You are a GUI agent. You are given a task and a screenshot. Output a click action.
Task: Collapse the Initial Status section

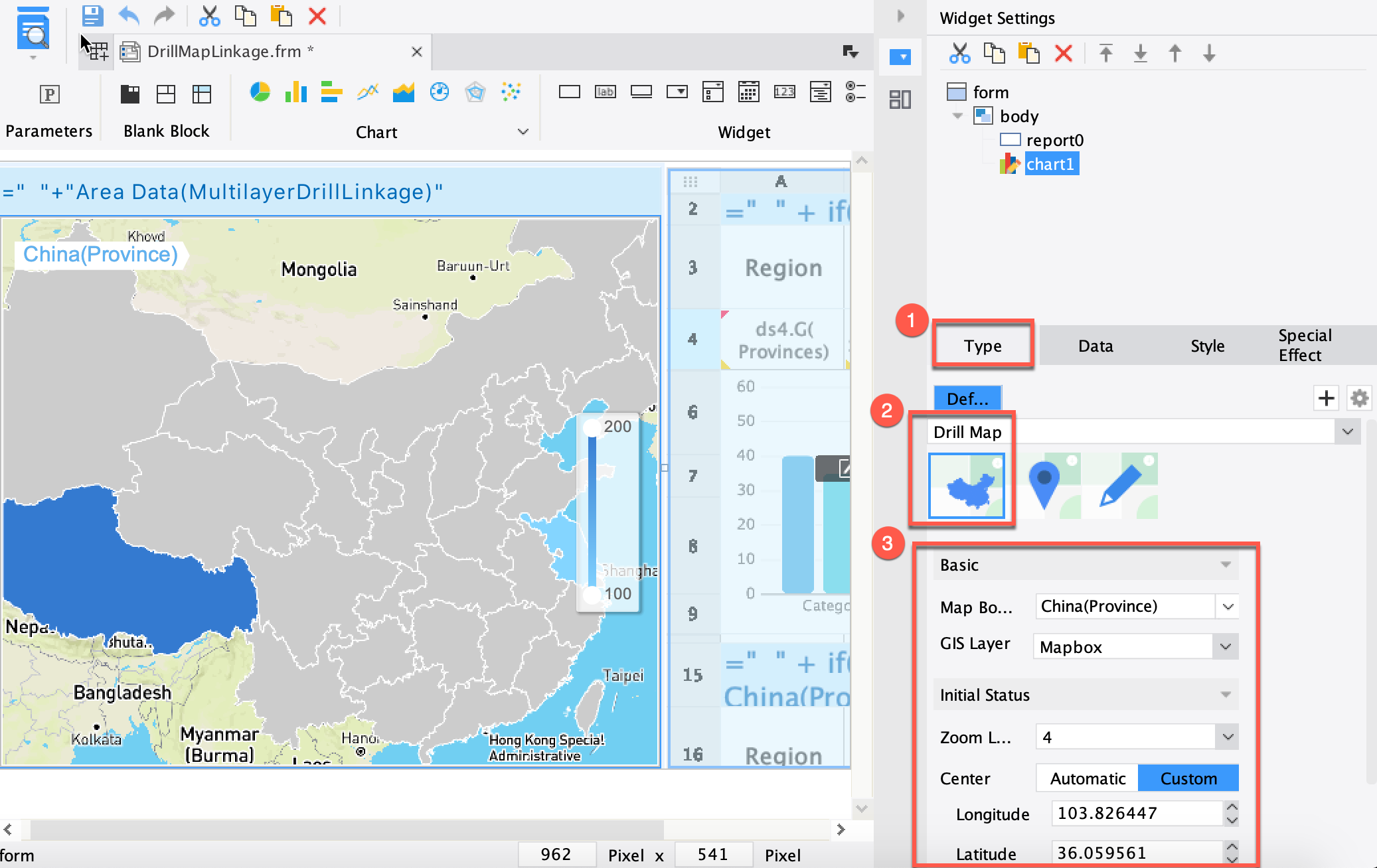click(1226, 695)
